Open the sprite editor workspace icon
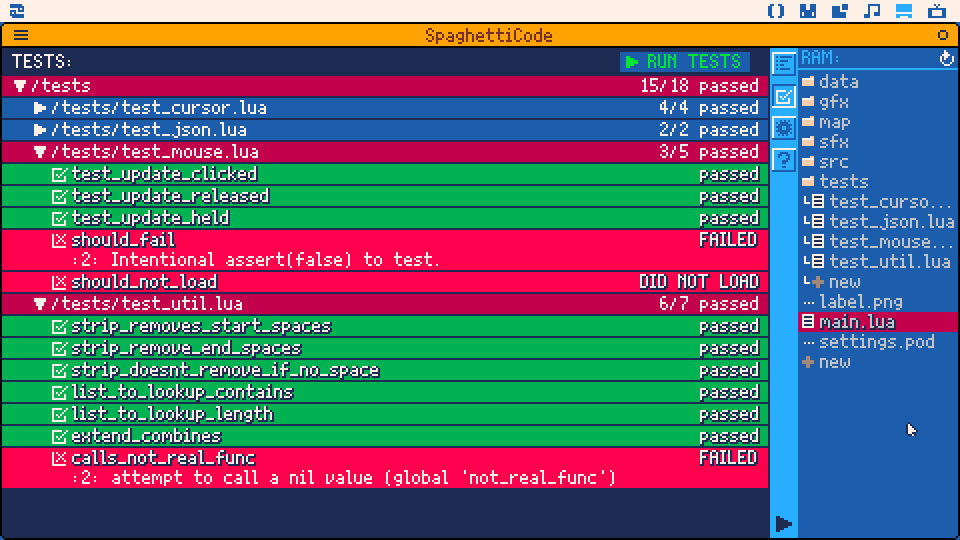960x540 pixels. pos(808,11)
